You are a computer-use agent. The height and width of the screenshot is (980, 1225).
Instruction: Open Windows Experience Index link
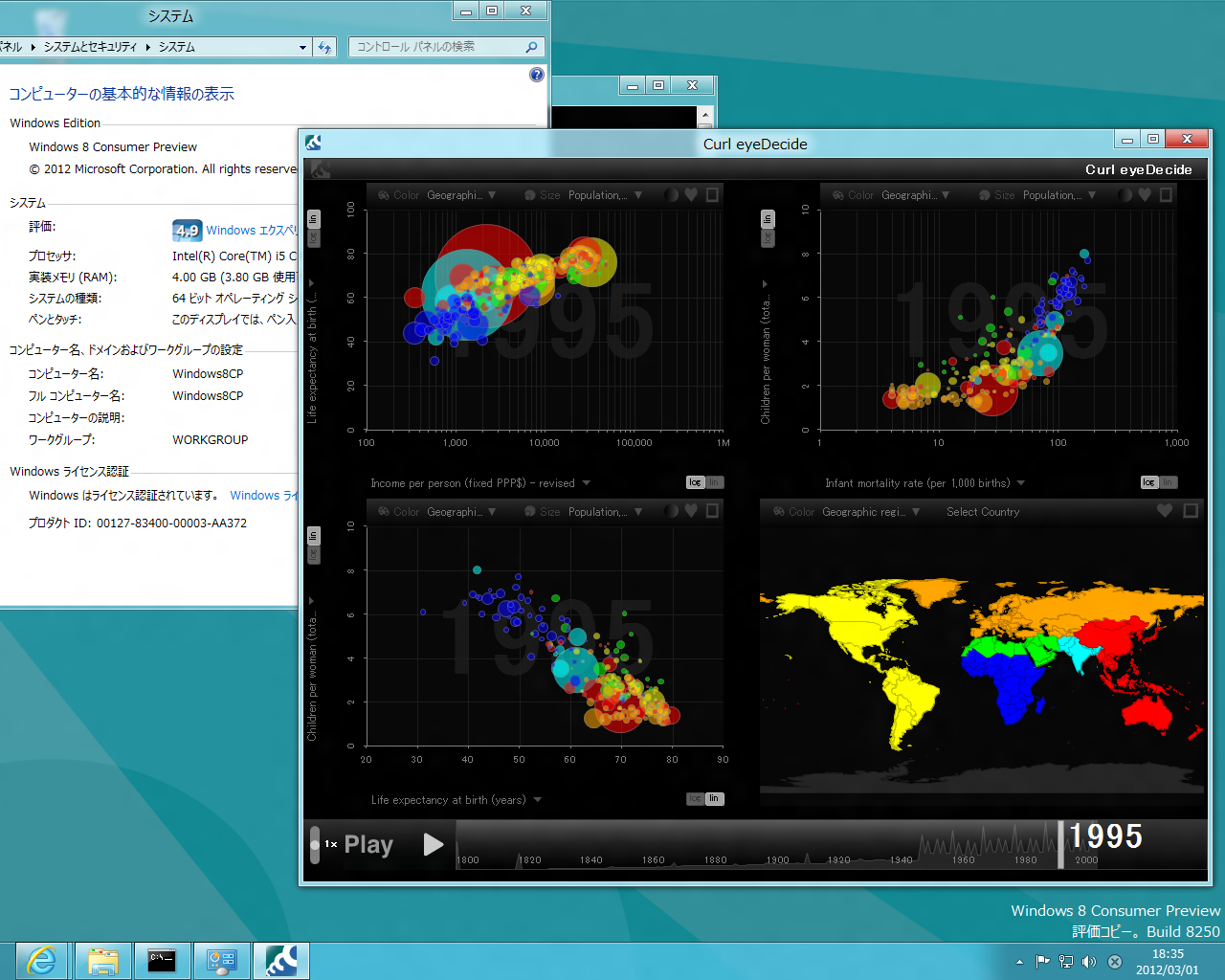(x=251, y=231)
